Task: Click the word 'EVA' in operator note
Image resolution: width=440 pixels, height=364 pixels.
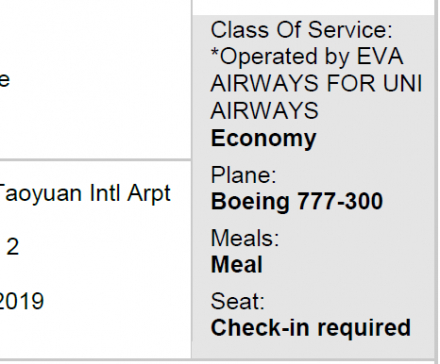Action: 380,56
